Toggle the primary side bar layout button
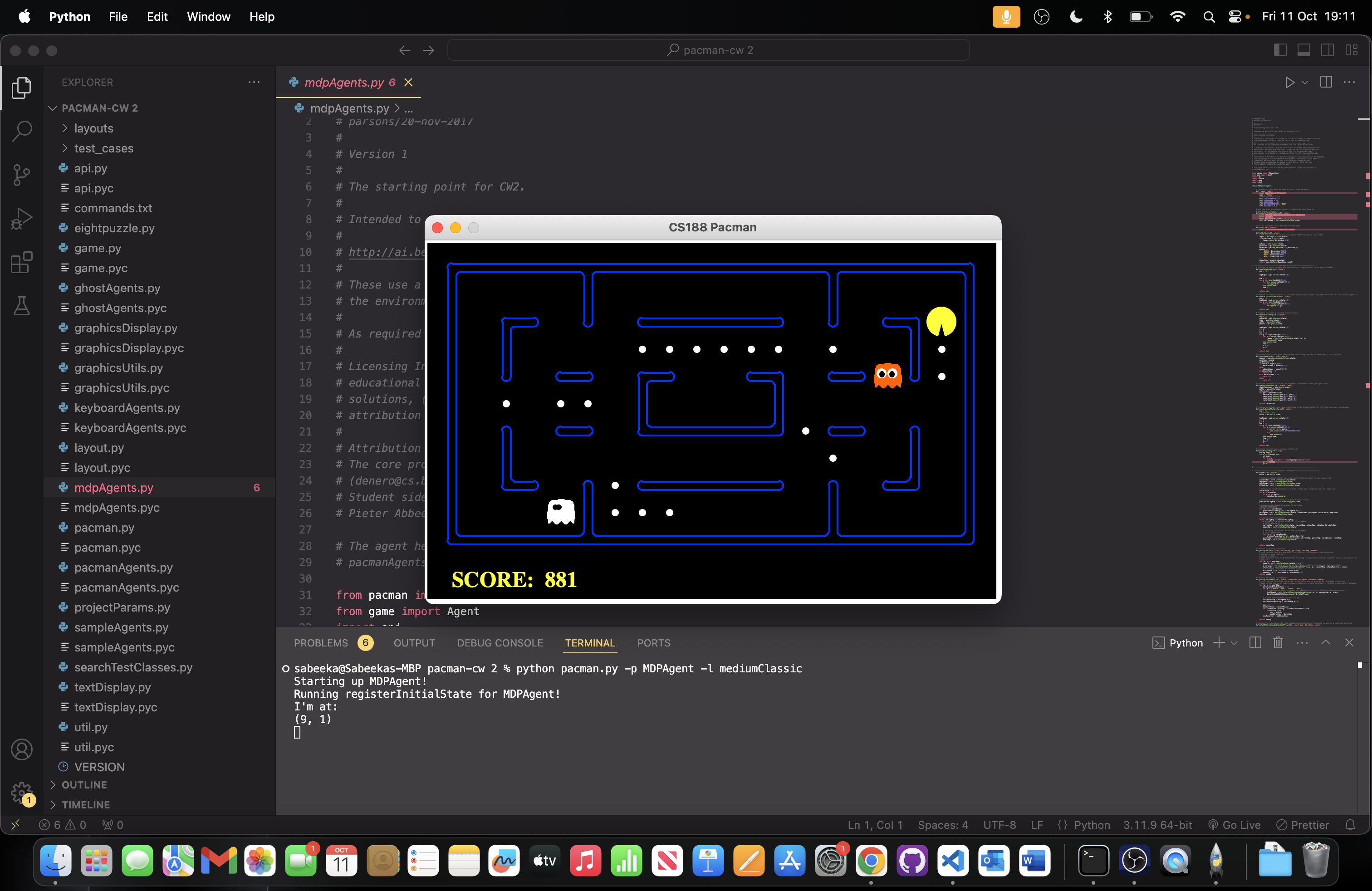This screenshot has height=891, width=1372. 1280,50
